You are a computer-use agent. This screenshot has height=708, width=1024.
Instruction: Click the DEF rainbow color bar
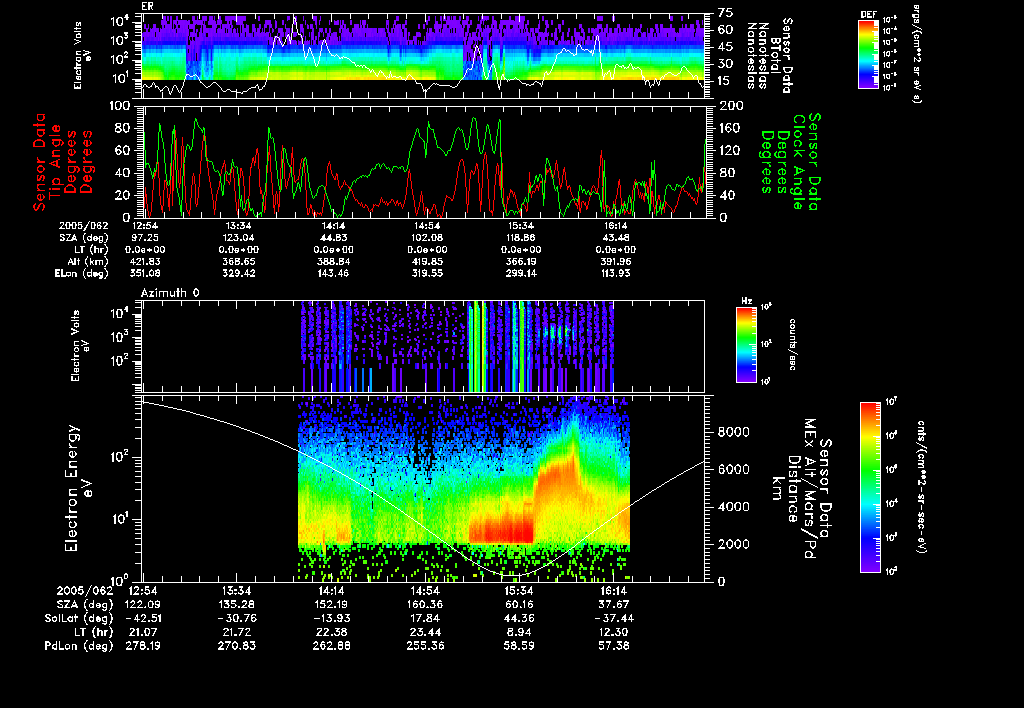(868, 54)
